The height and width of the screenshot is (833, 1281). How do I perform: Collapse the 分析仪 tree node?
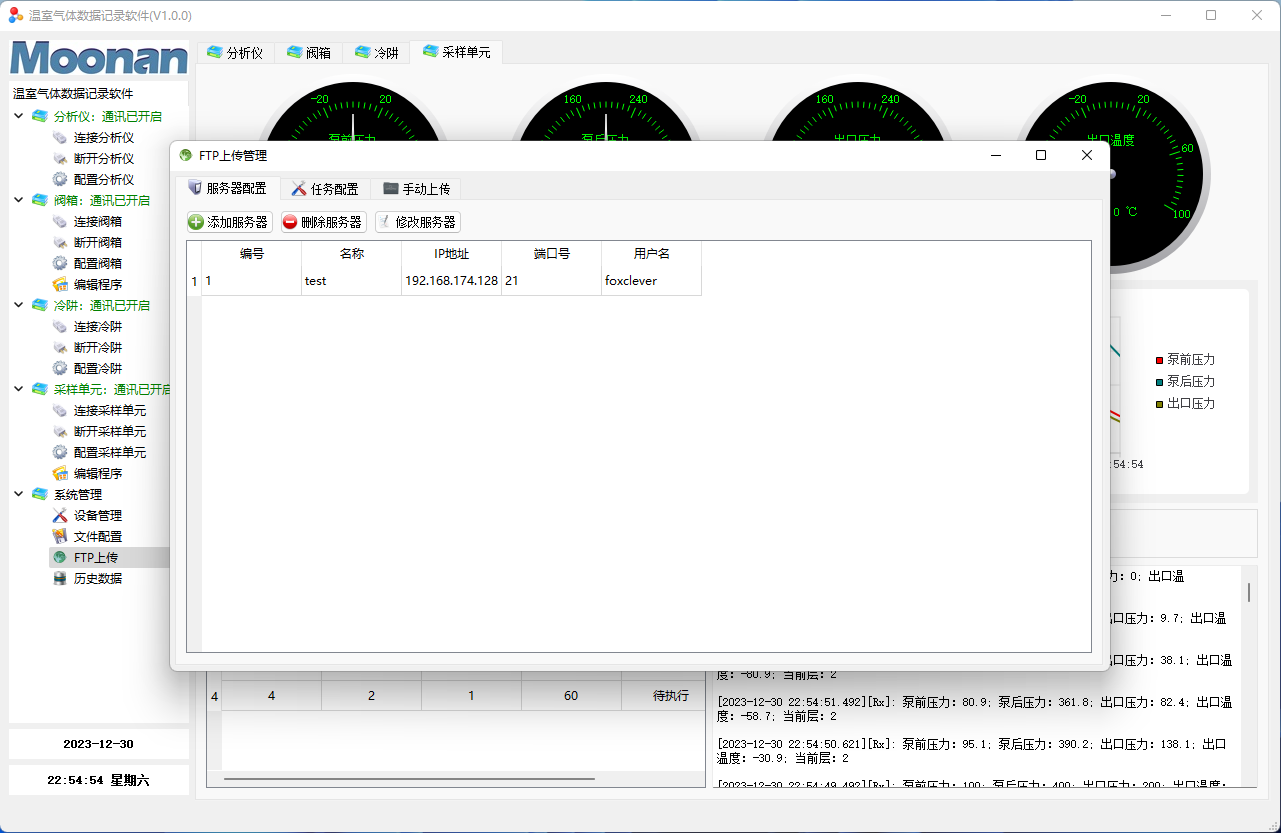click(x=19, y=116)
